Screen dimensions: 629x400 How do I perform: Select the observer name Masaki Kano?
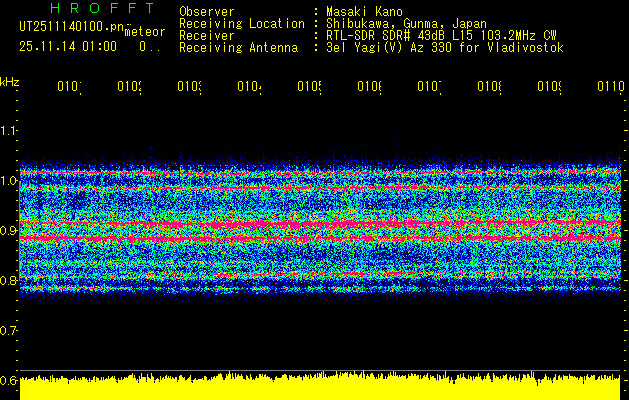point(364,12)
